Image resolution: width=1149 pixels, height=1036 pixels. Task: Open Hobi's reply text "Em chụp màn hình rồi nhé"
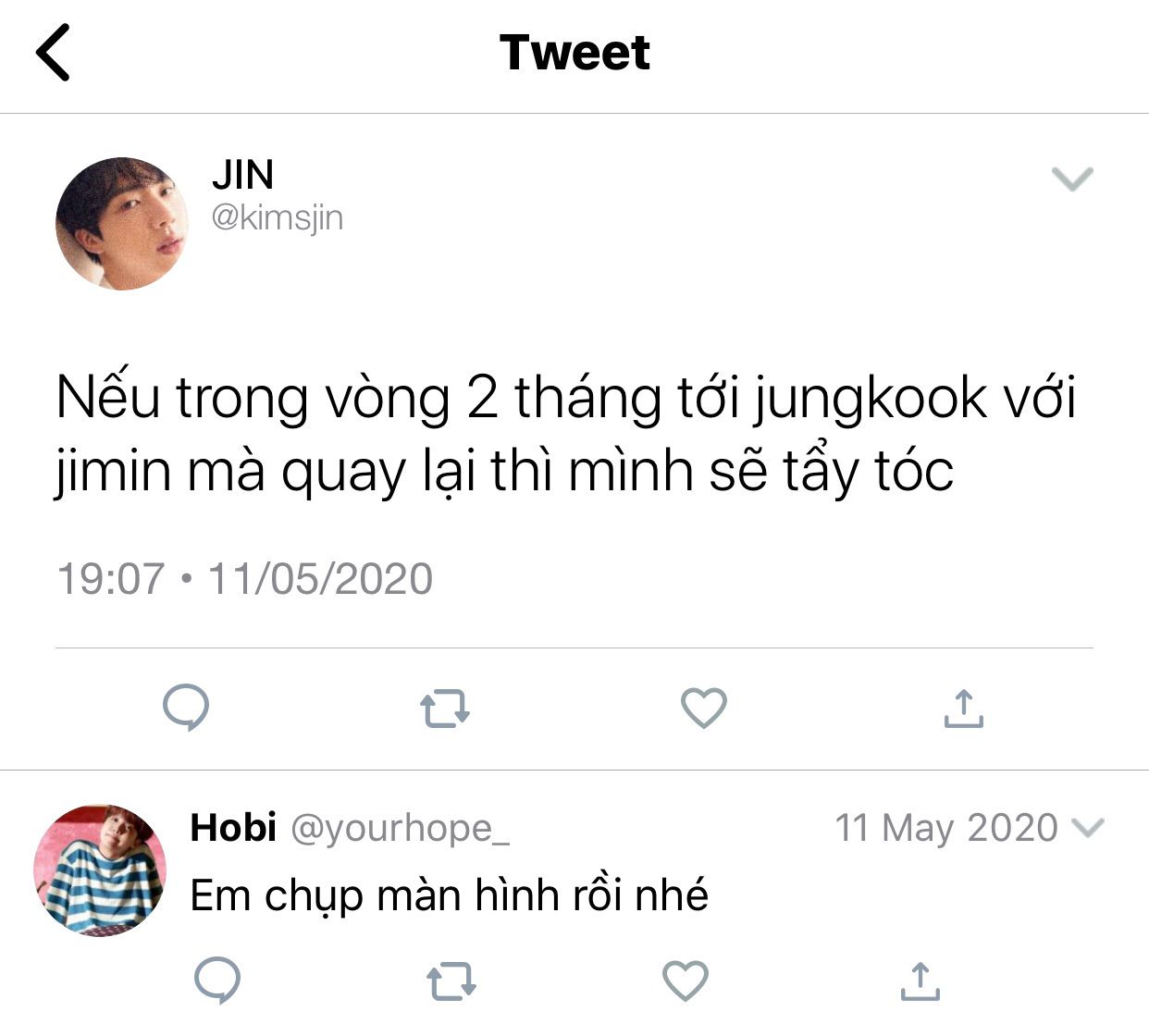450,895
